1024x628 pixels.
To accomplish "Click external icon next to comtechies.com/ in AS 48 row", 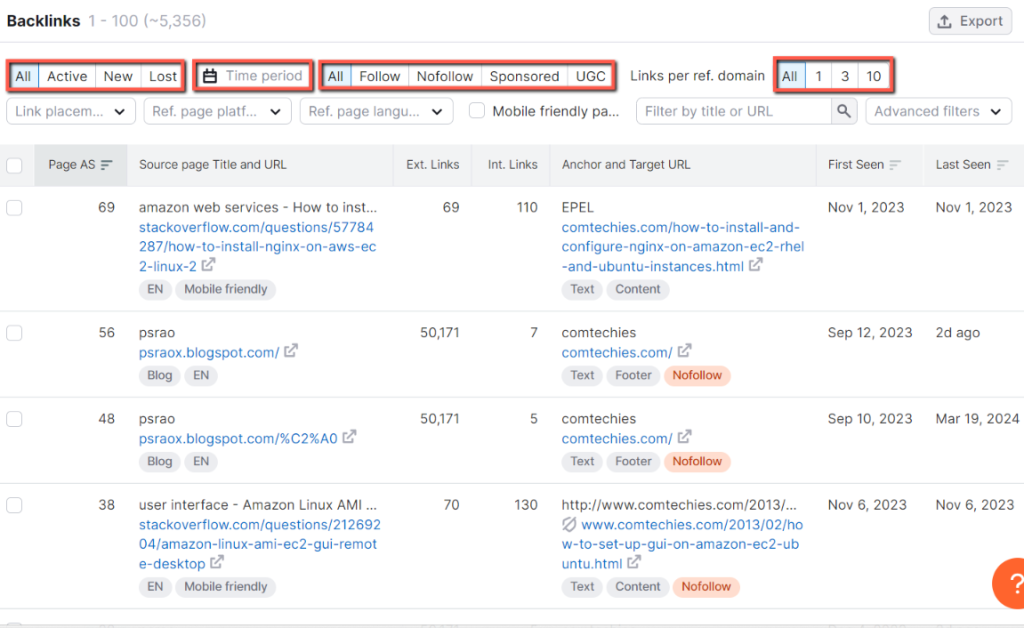I will pyautogui.click(x=684, y=437).
